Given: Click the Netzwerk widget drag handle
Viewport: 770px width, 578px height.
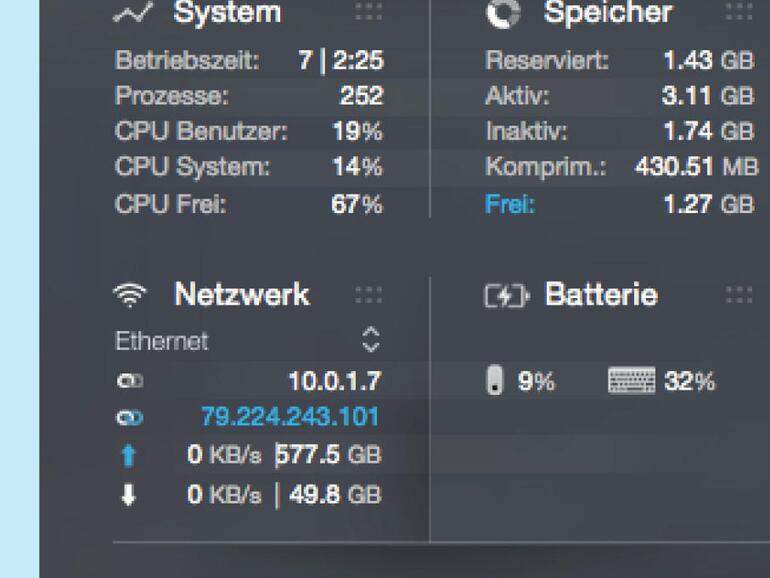Looking at the screenshot, I should [x=368, y=295].
